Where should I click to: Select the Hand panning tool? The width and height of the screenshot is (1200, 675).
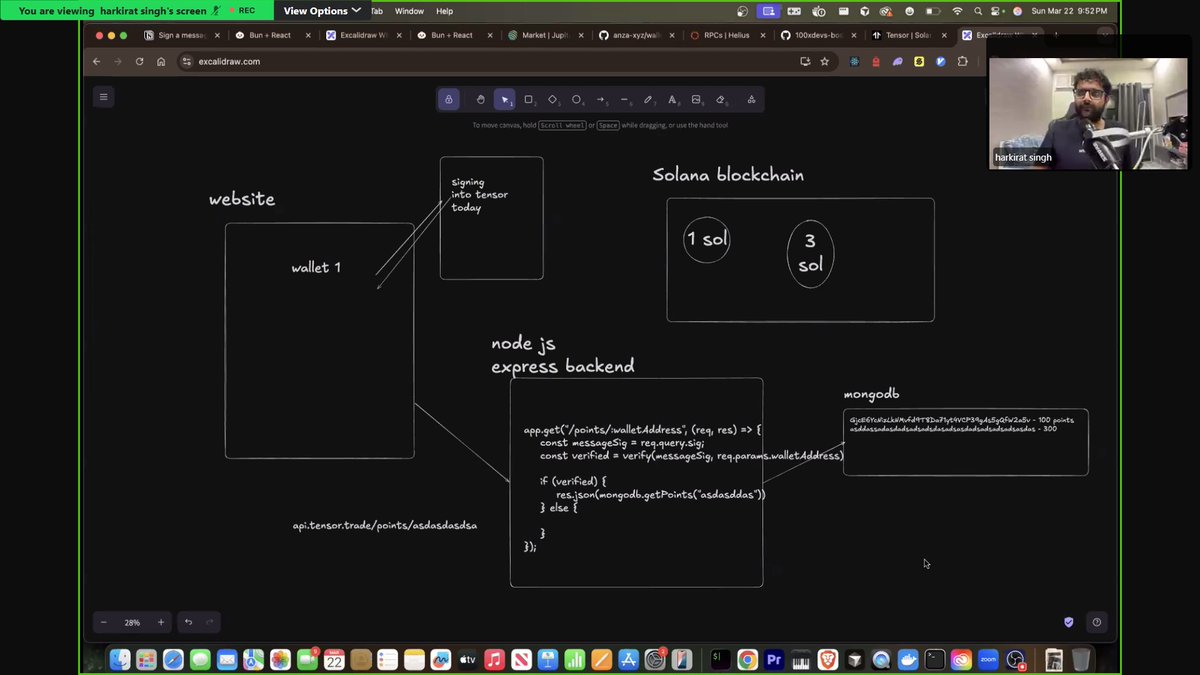(x=480, y=99)
